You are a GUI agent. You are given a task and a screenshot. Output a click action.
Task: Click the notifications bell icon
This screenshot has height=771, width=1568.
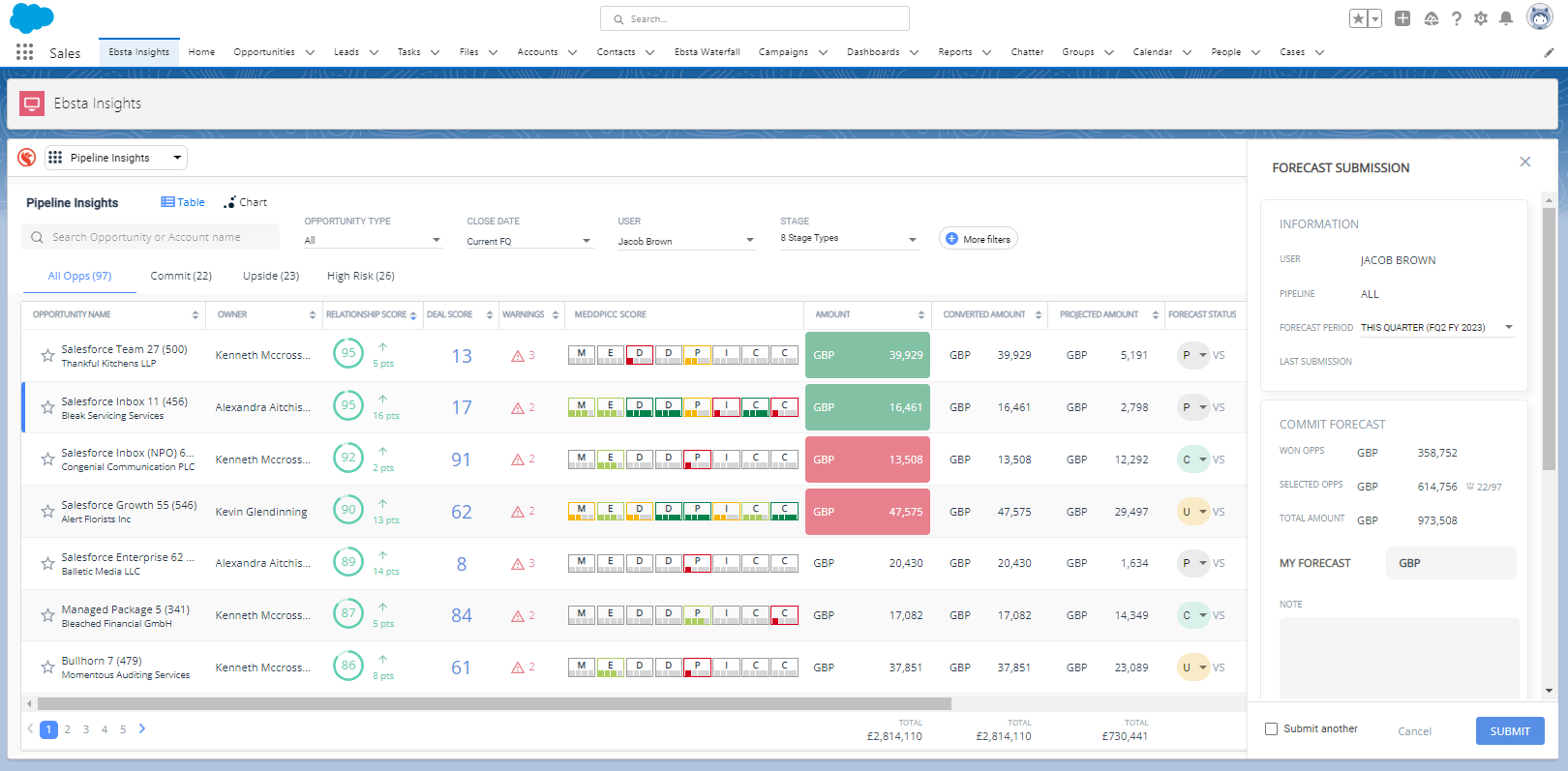pos(1505,18)
